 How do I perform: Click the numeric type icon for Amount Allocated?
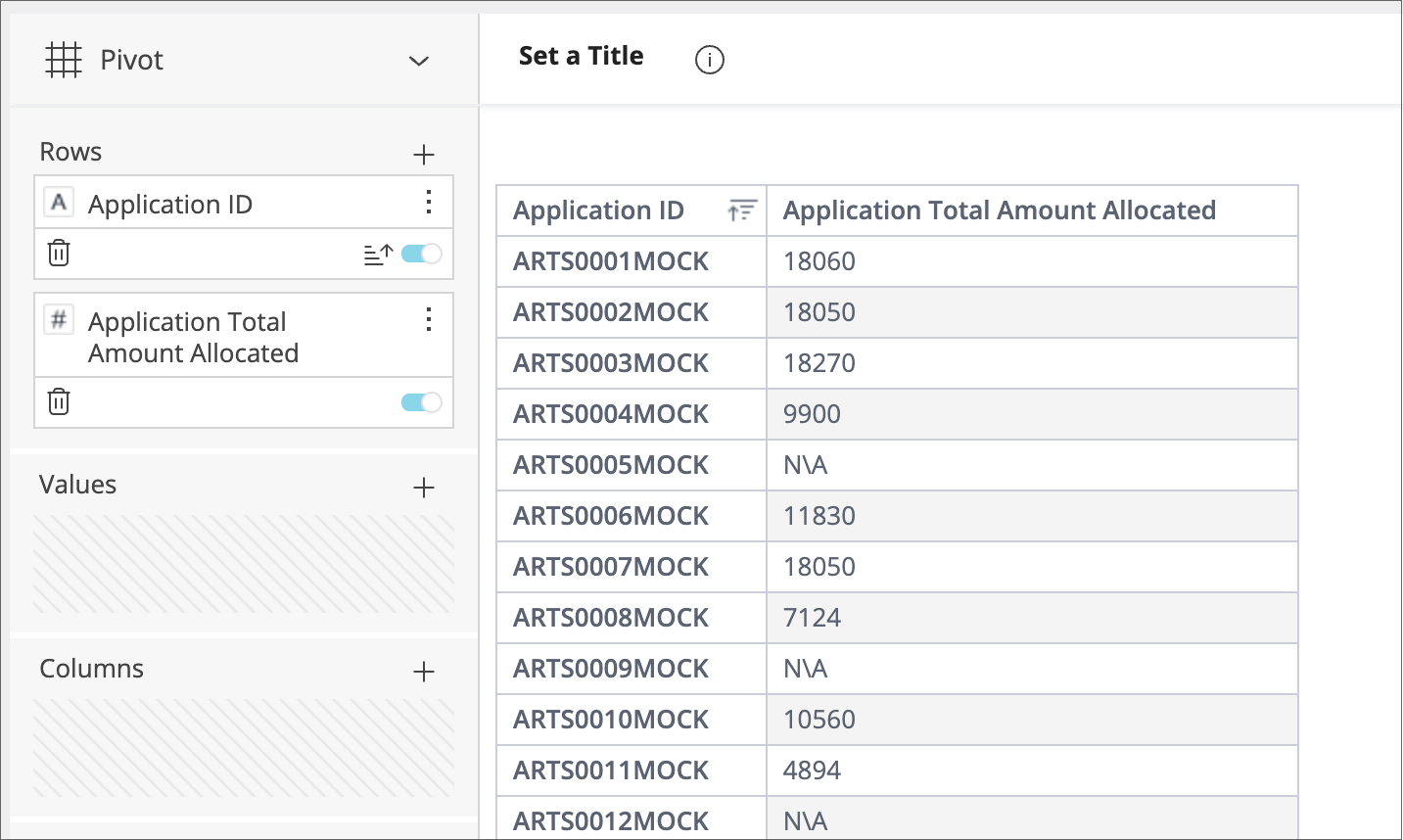(x=59, y=320)
